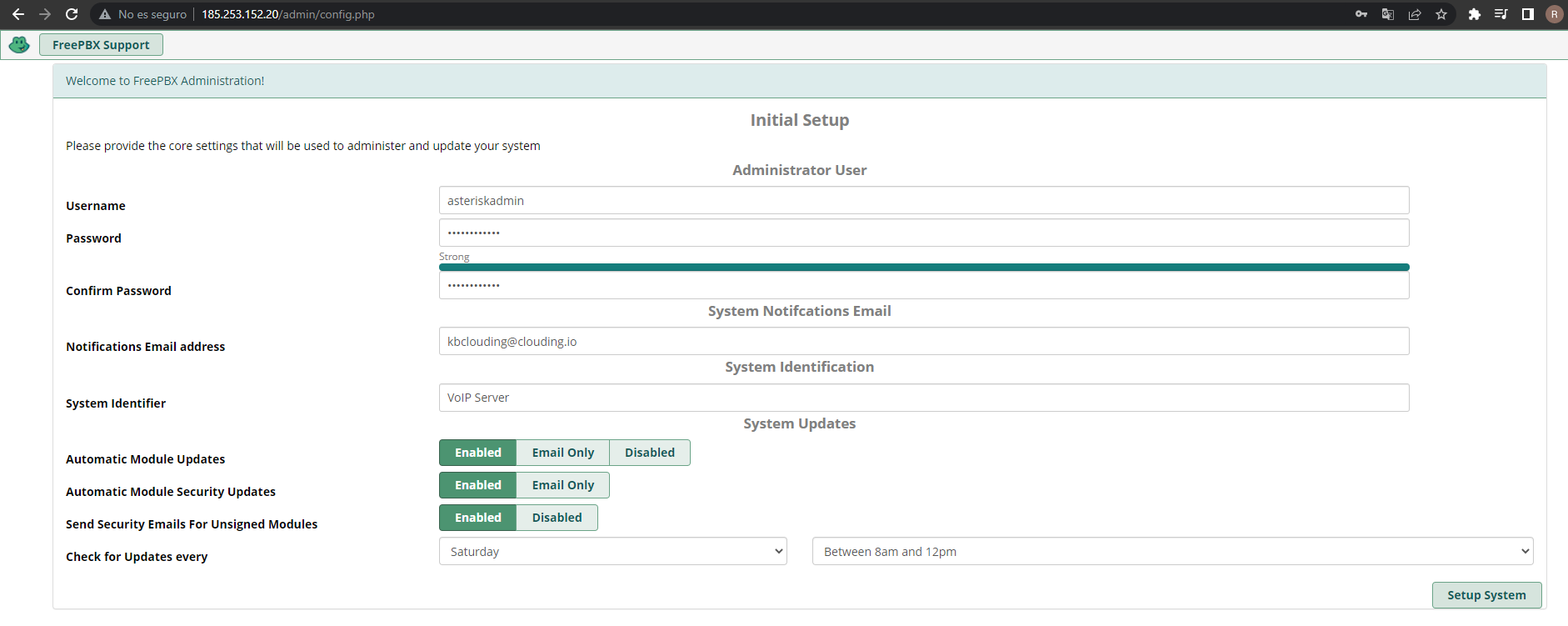This screenshot has width=1568, height=626.
Task: Set Automatic Module Updates to Email Only
Action: click(x=563, y=453)
